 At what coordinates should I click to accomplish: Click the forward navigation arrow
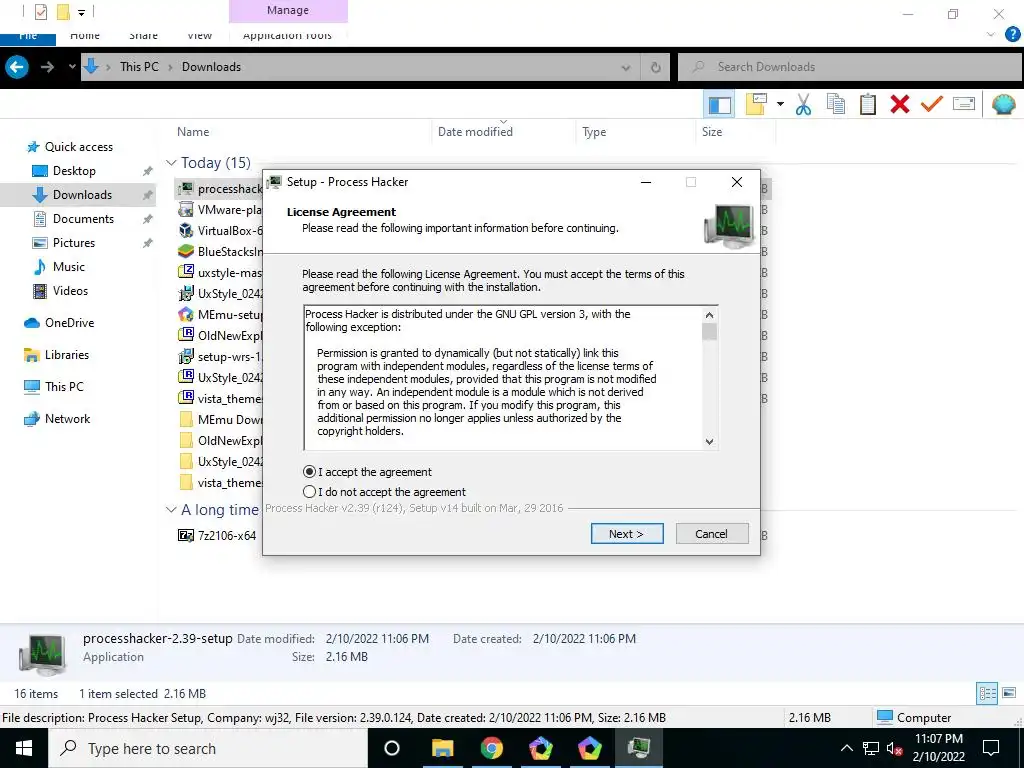(x=47, y=67)
